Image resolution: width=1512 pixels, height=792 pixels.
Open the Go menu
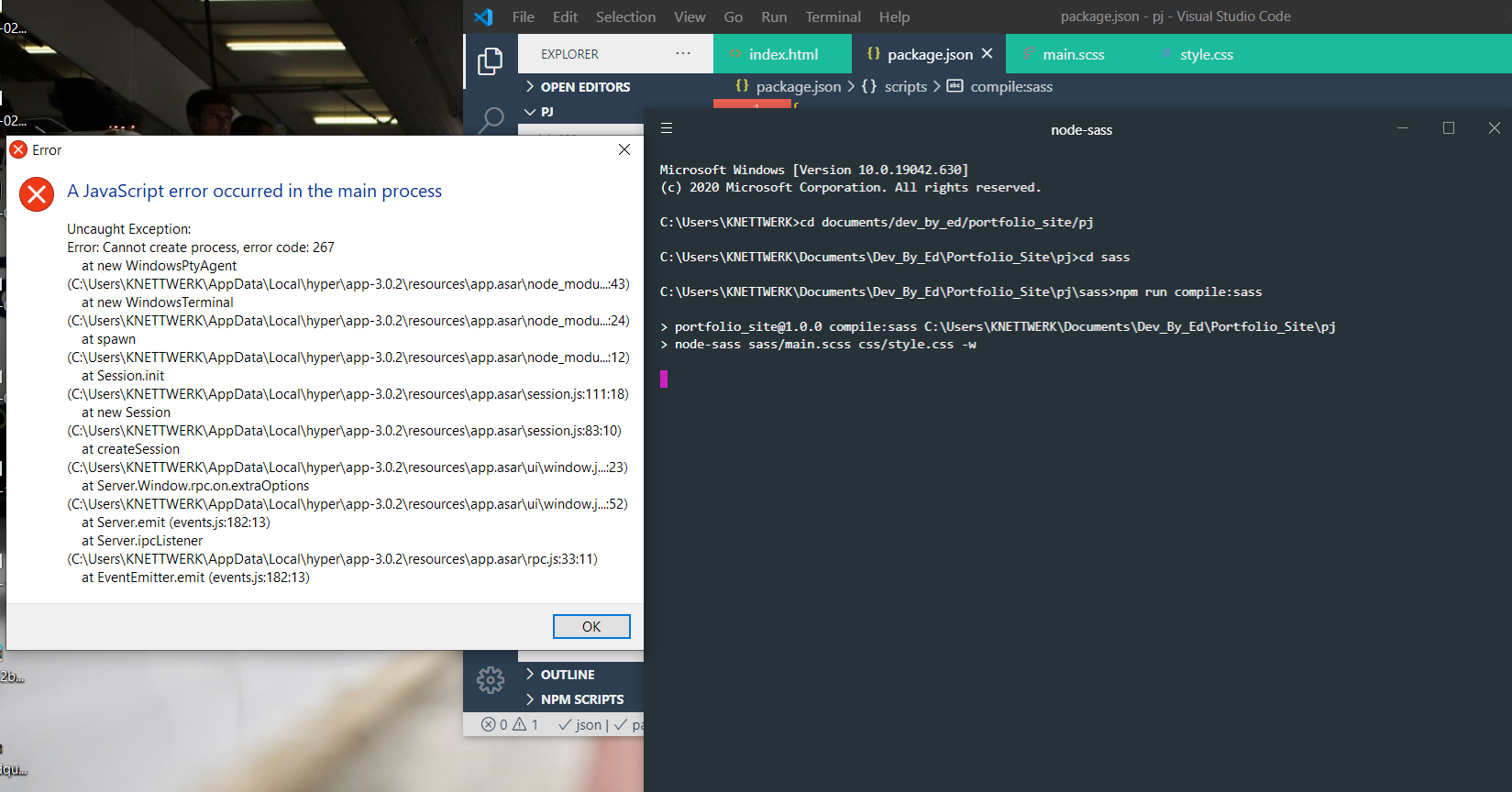point(734,16)
